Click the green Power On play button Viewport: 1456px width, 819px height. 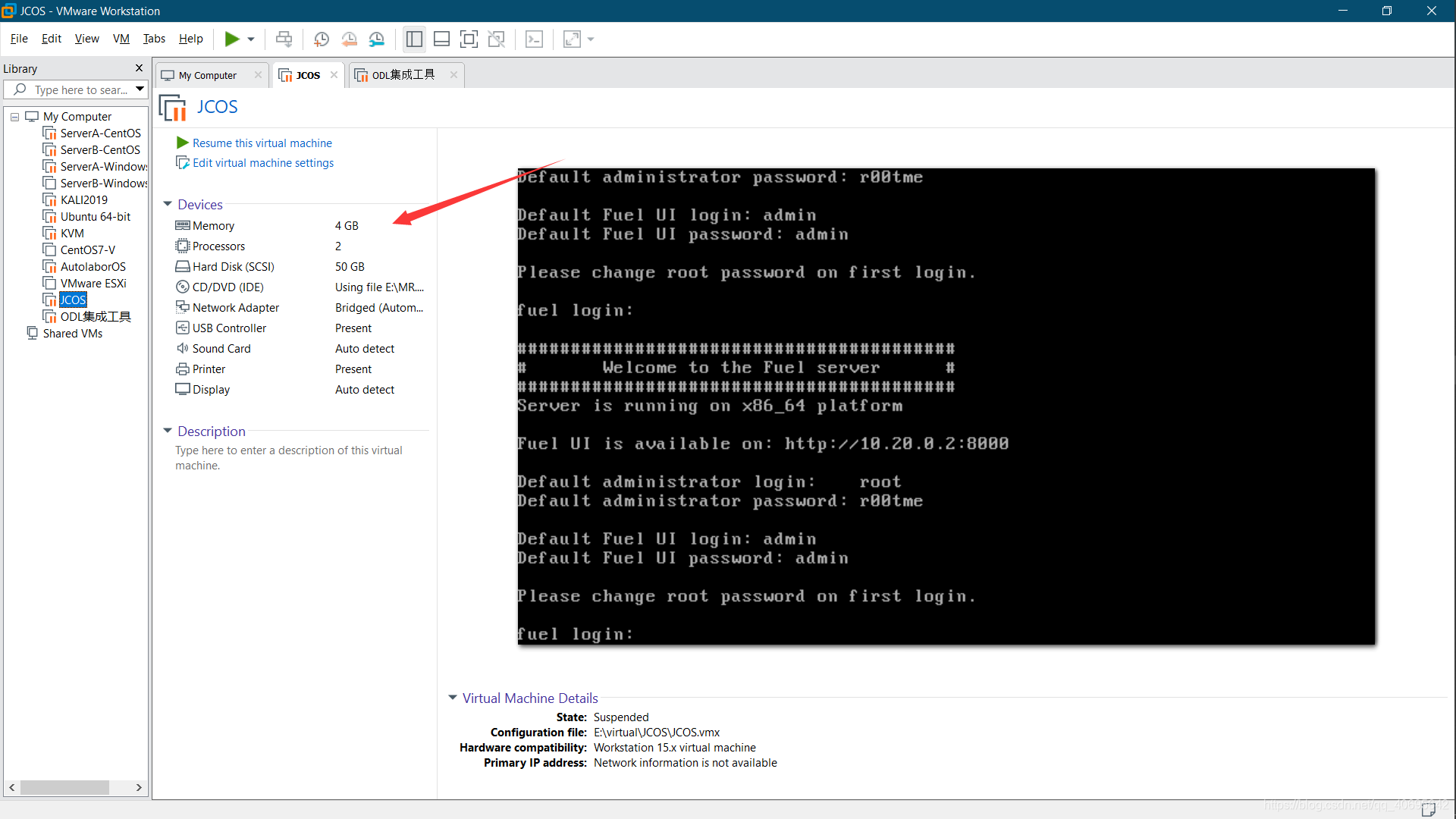232,39
